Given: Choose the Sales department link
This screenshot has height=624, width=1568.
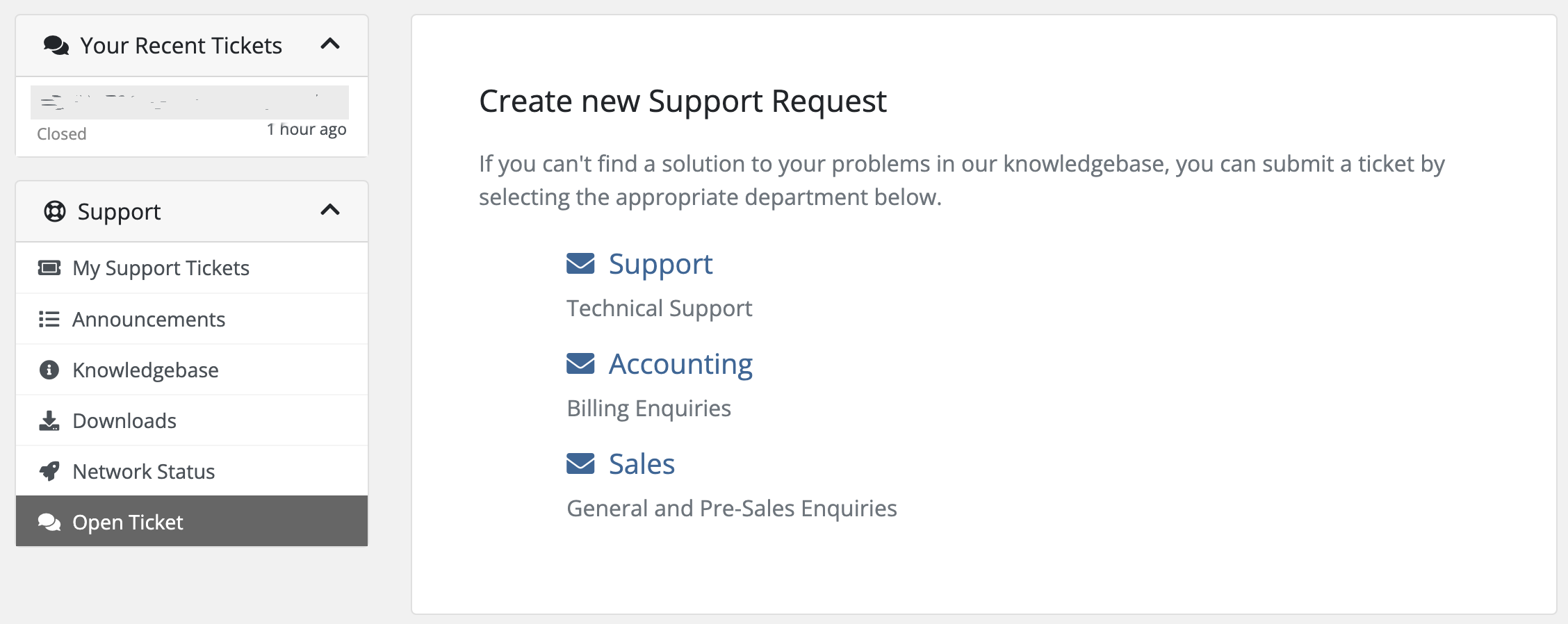Looking at the screenshot, I should 642,464.
